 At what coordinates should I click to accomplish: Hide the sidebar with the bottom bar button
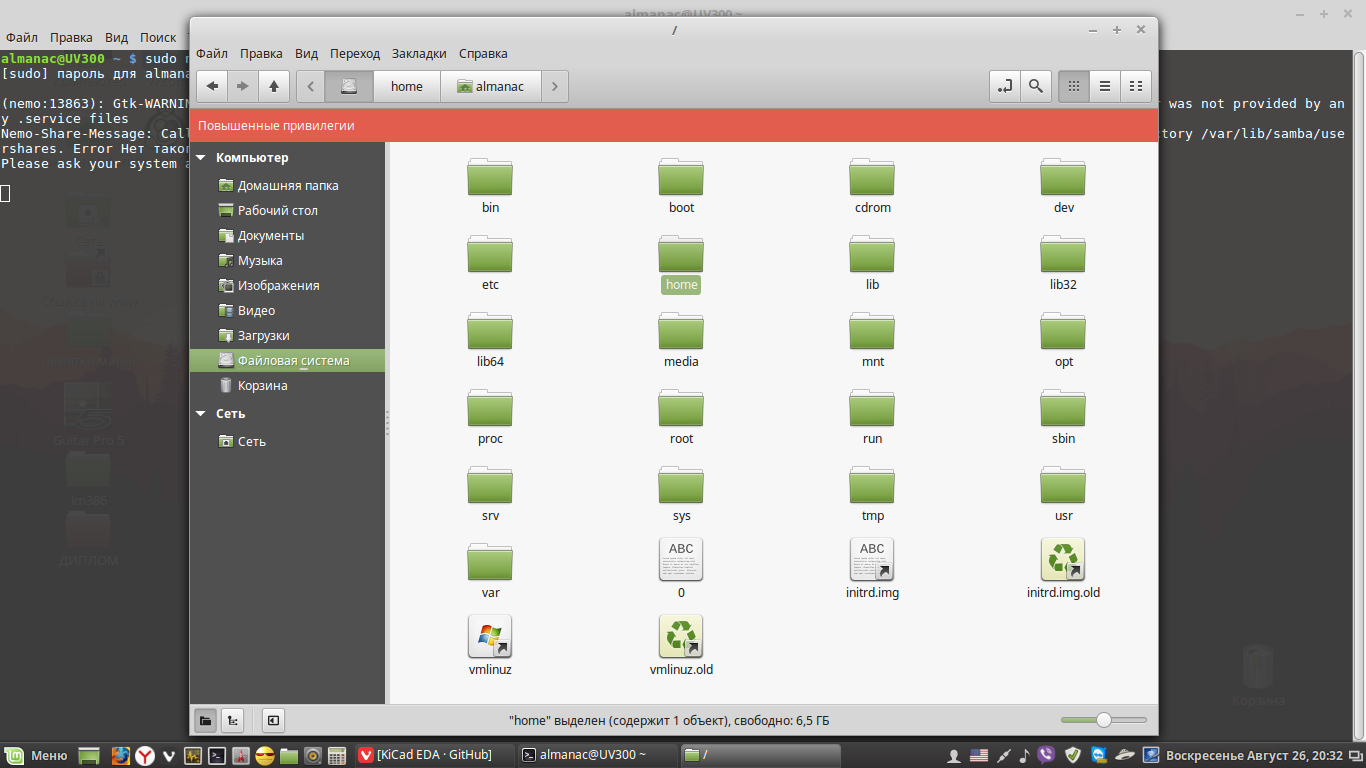pos(273,720)
